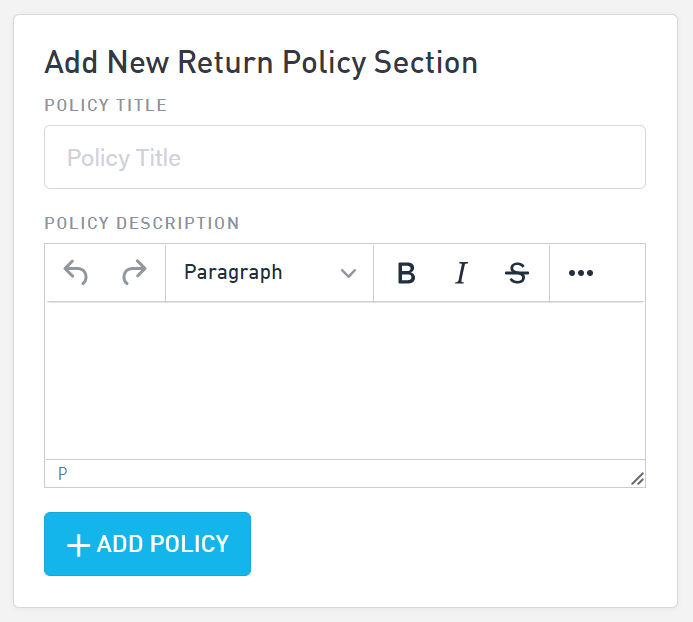Click the chevron beside Paragraph
The image size is (693, 622).
348,274
